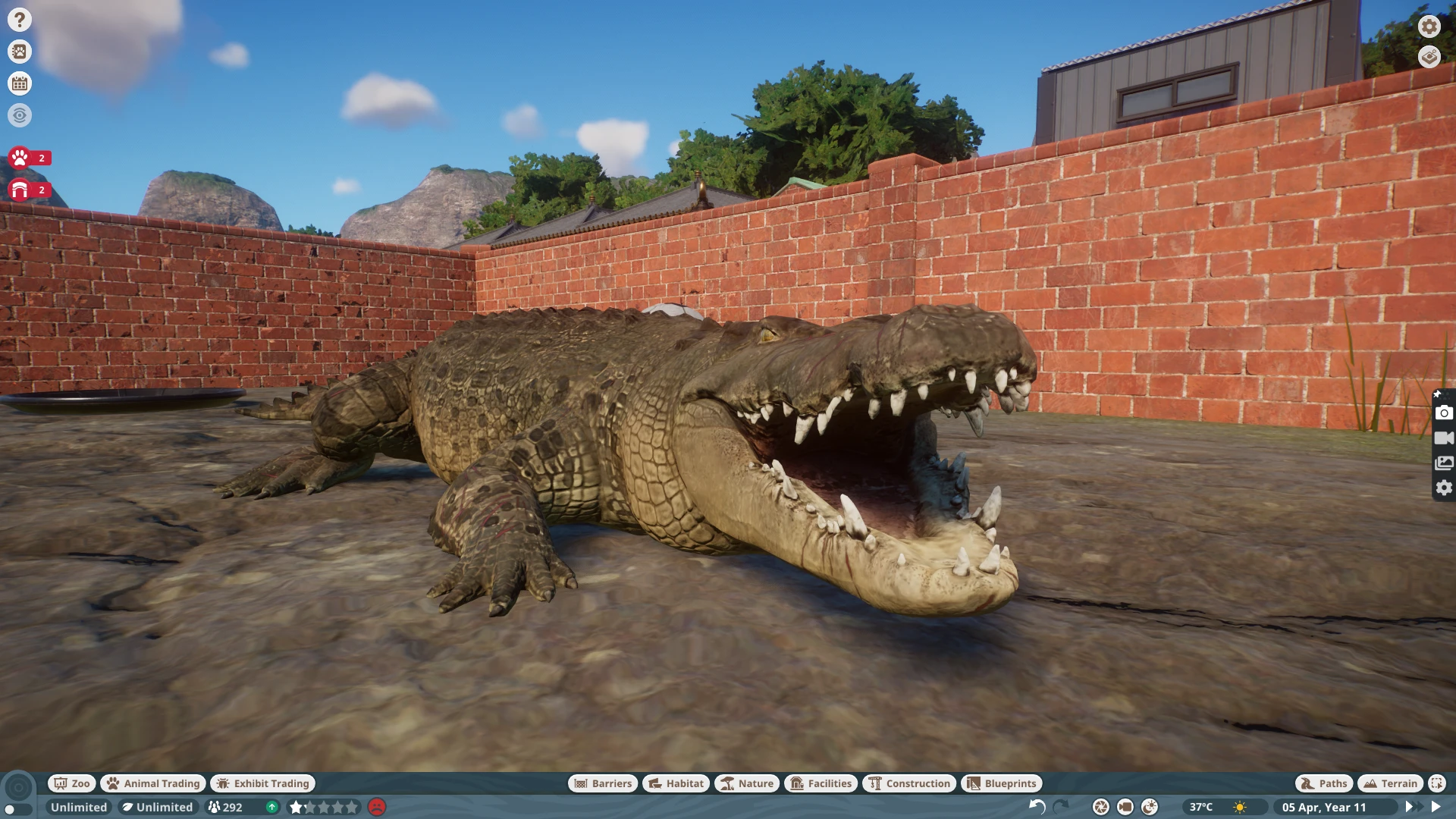Click the 37°C temperature readout

click(x=1200, y=807)
